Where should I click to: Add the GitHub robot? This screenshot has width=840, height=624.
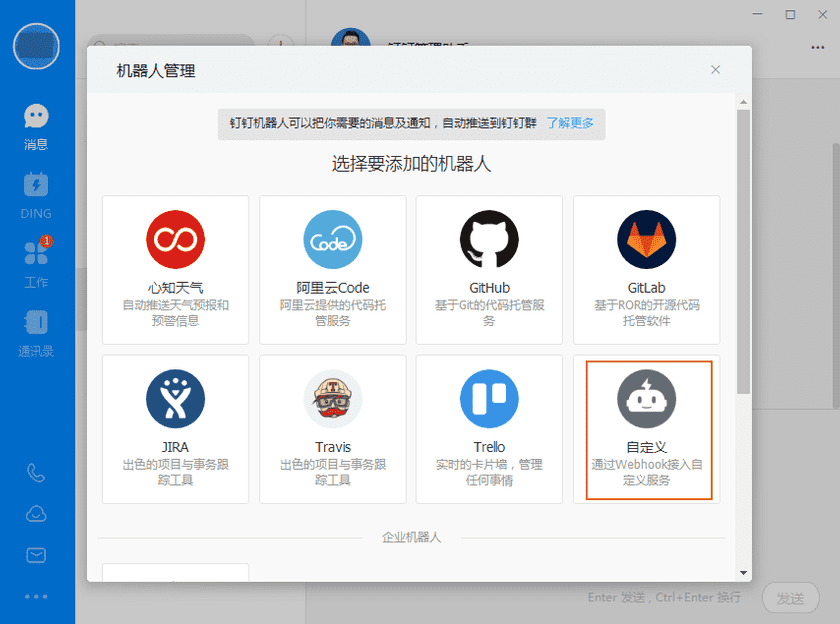[489, 240]
